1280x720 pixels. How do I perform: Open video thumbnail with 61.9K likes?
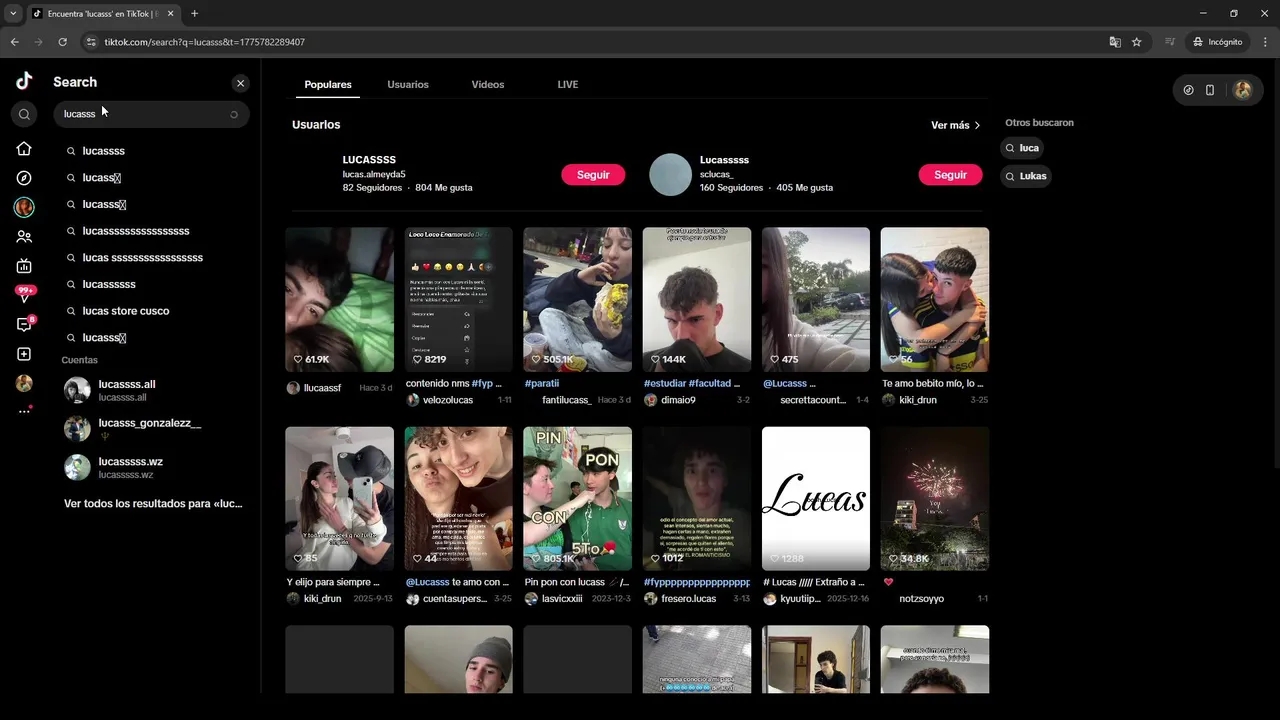[x=339, y=299]
